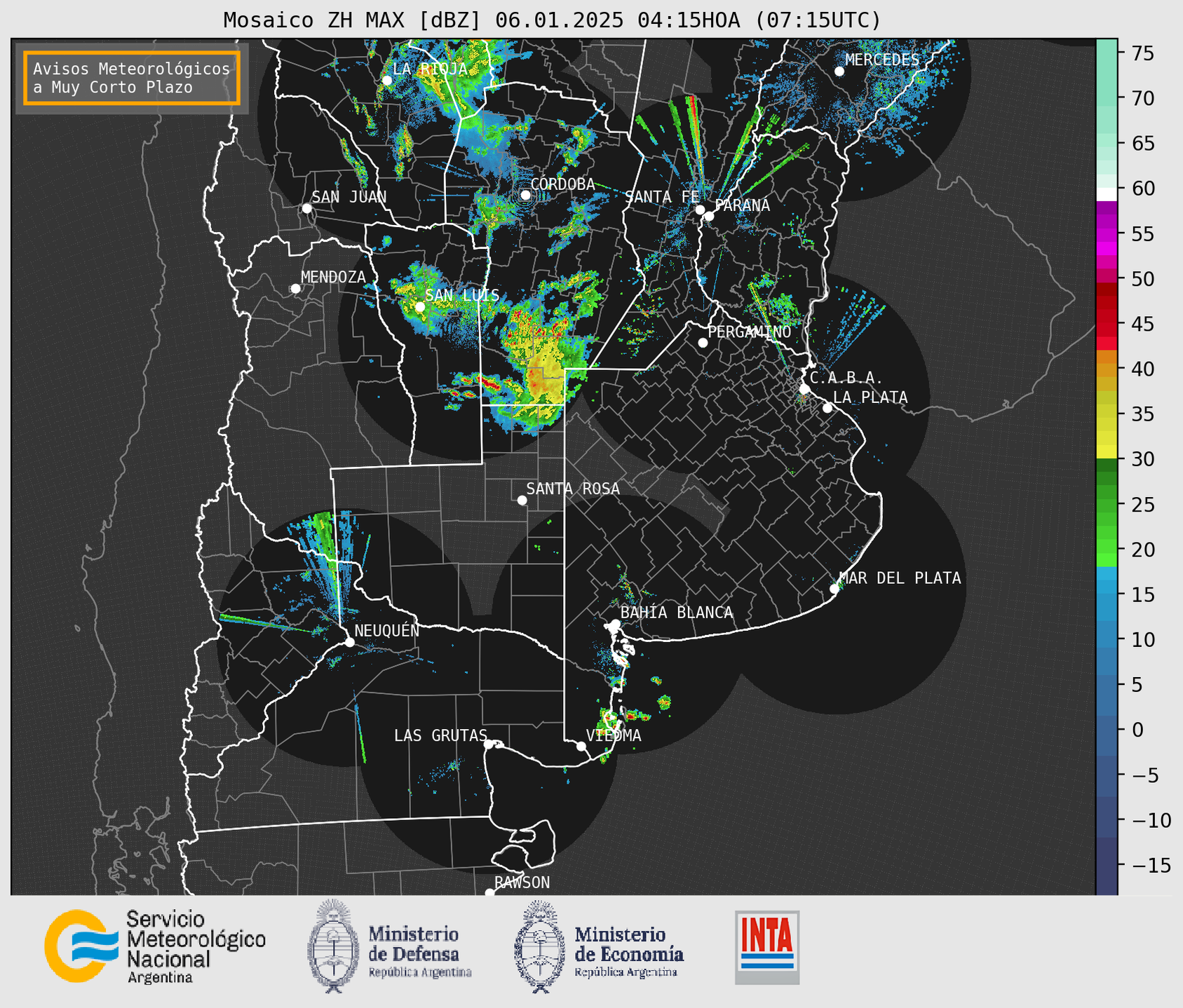Click the Mendoza city marker dot

click(x=295, y=289)
